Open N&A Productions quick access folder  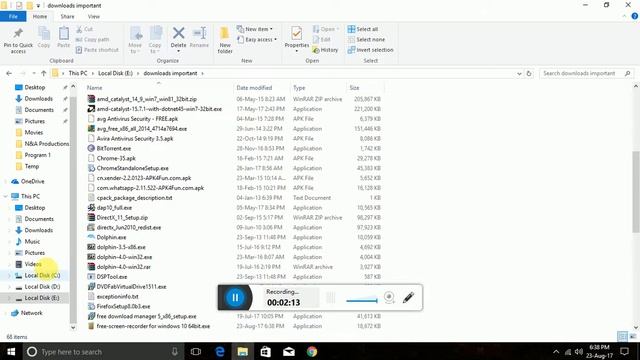tap(47, 144)
